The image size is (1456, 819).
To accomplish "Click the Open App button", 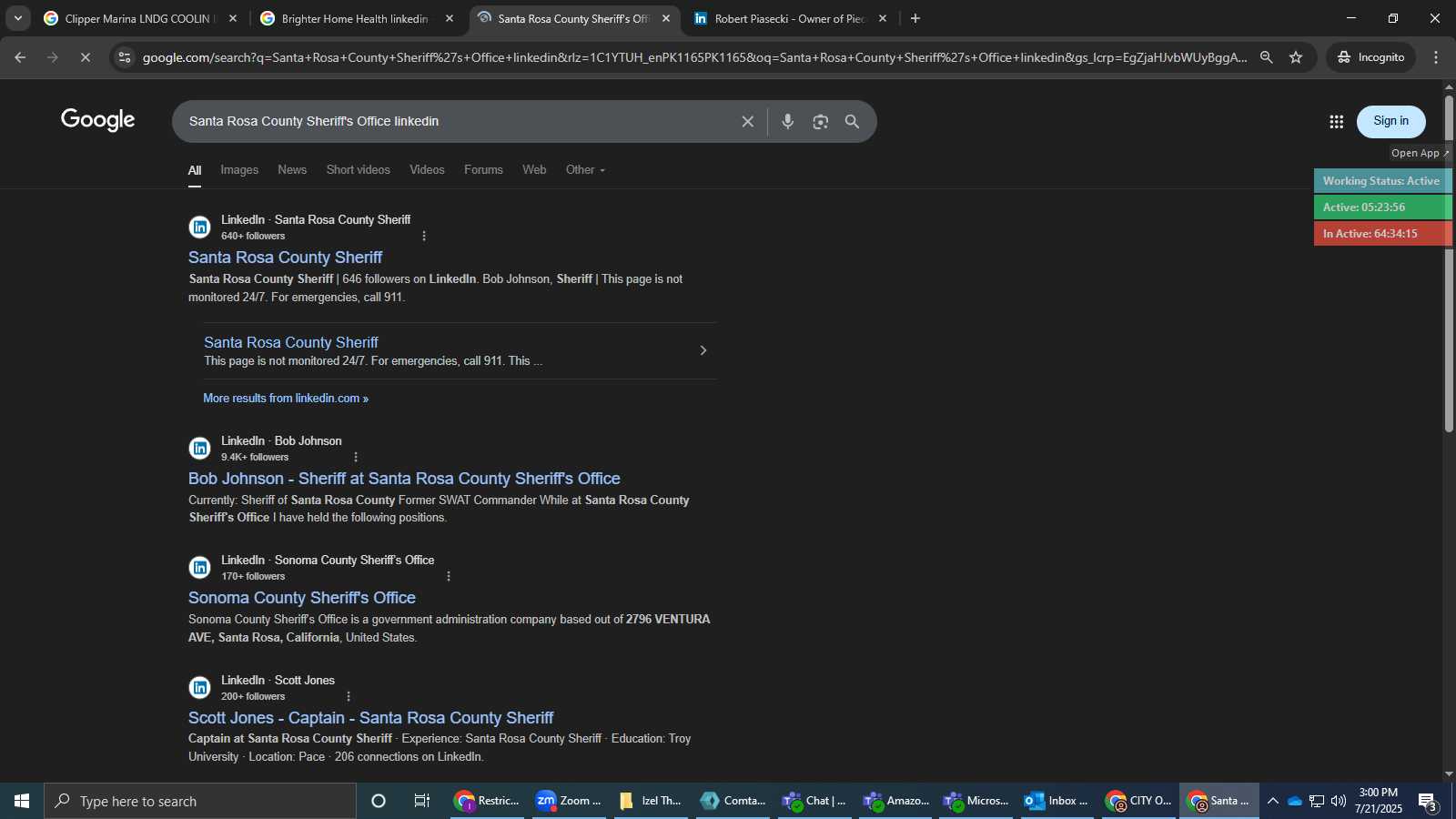I will point(1419,153).
